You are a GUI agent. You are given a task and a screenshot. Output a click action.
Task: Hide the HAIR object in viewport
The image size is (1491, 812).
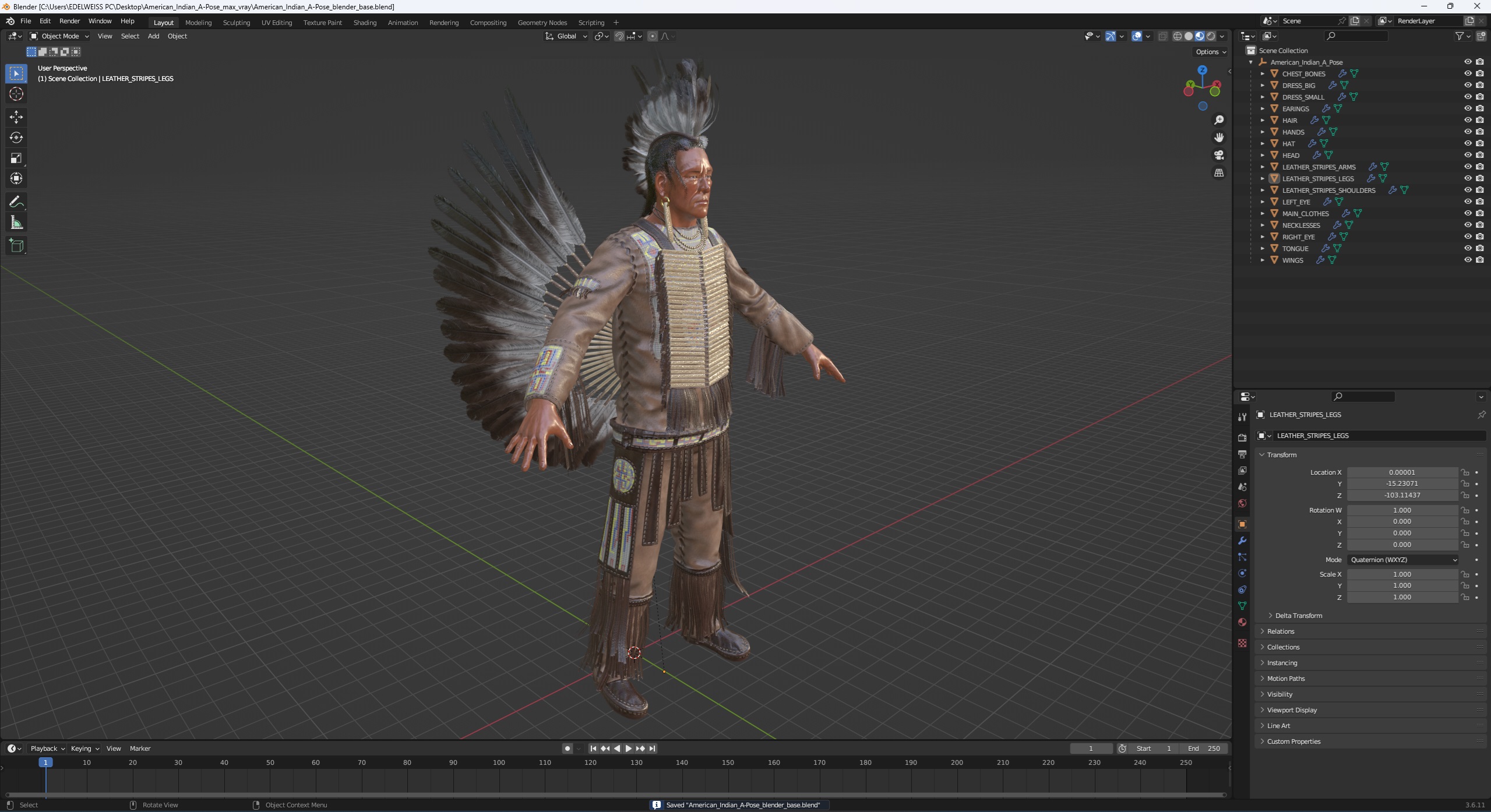(1468, 120)
